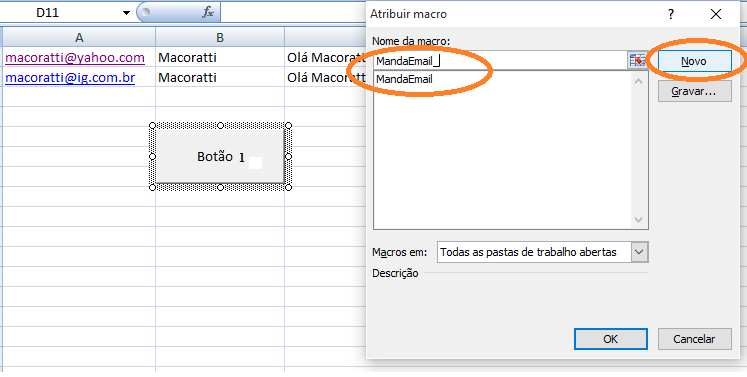Click the Olá Macoratti cell in the ig.com.br row
Screen dimensions: 747x377
click(325, 77)
